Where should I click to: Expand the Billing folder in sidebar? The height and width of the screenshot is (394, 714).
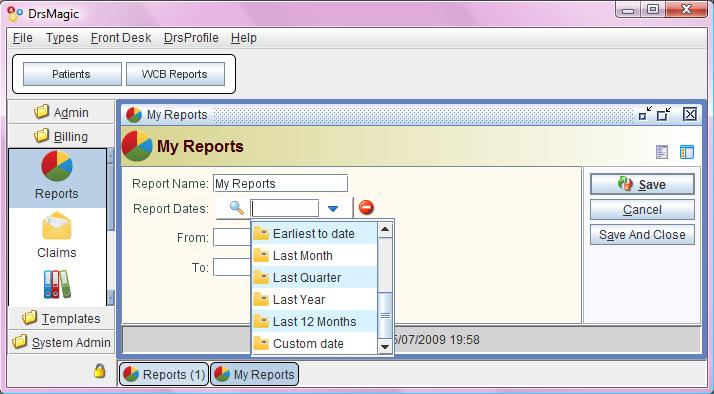[x=61, y=136]
